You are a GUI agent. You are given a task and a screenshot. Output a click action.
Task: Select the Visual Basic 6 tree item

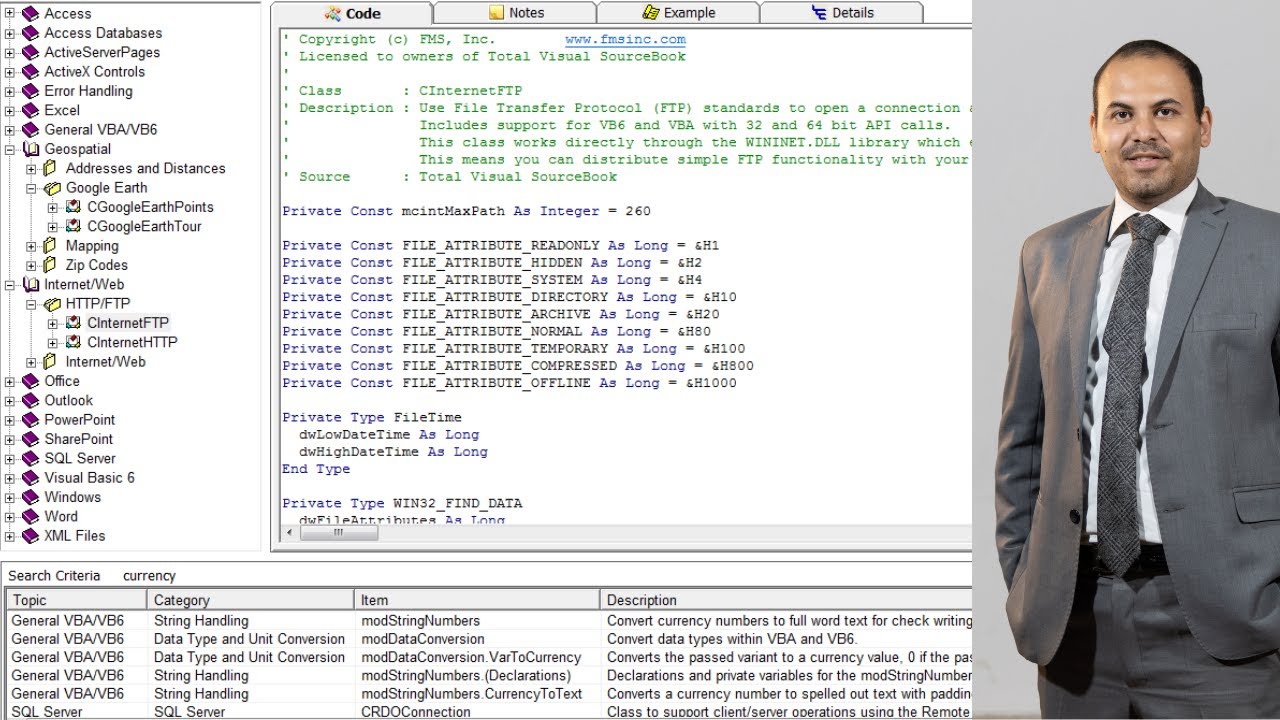89,478
